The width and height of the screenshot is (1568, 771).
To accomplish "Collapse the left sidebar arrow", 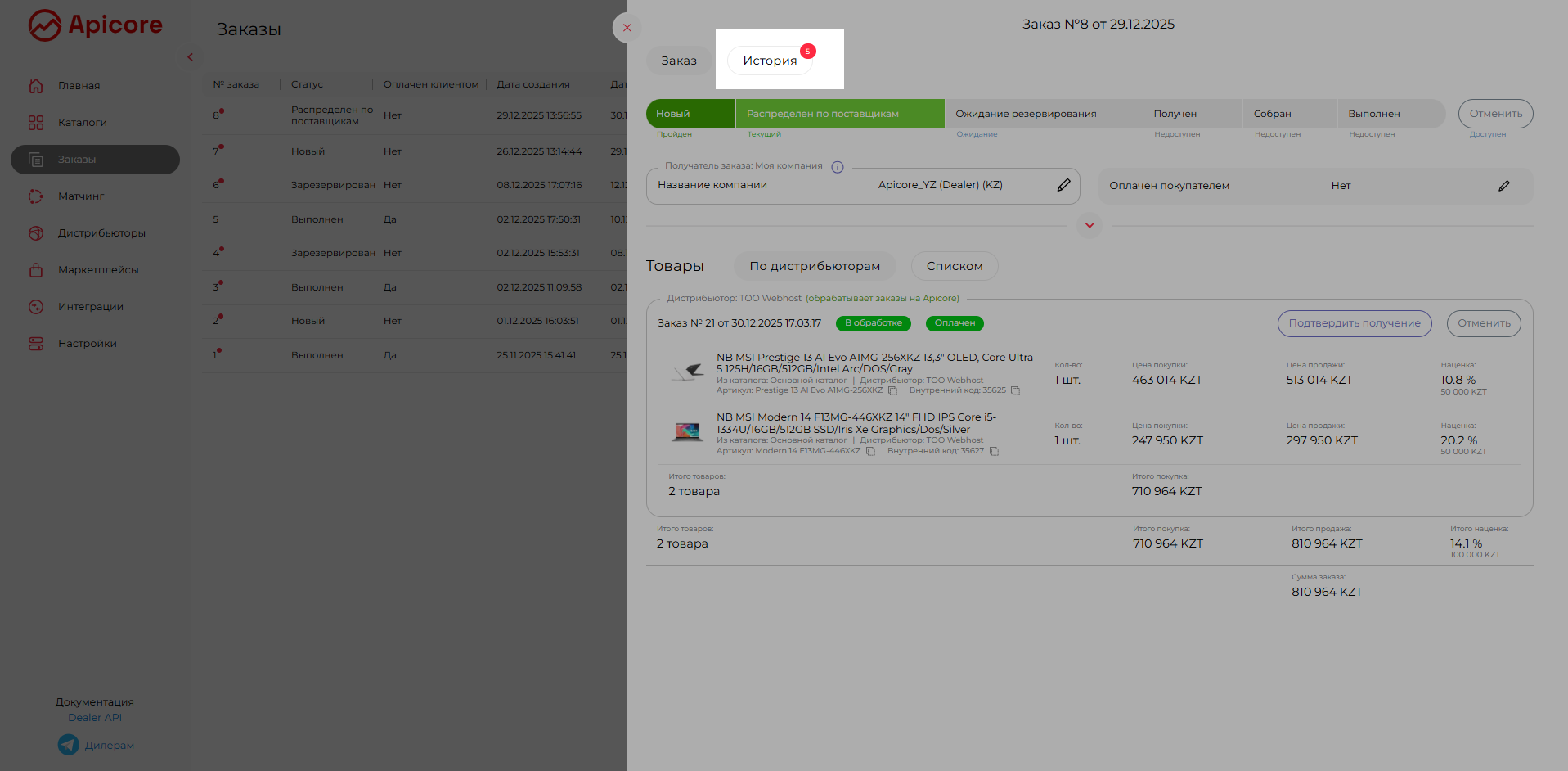I will pos(190,57).
